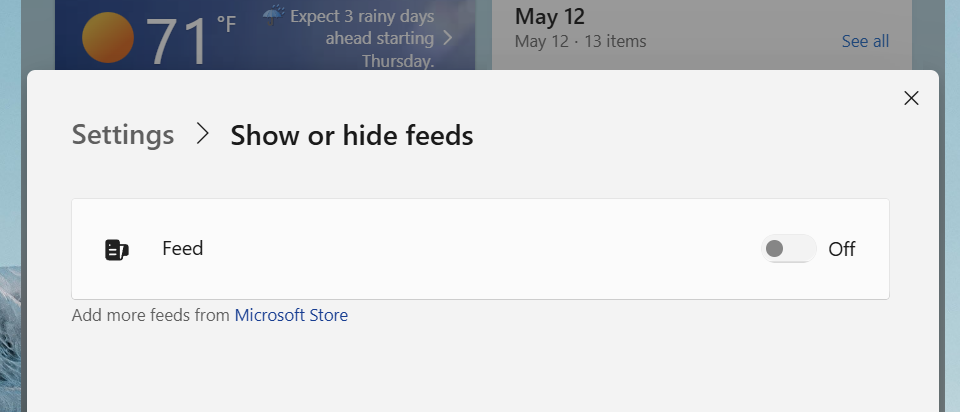Click the 71 temperature reading

pos(178,40)
